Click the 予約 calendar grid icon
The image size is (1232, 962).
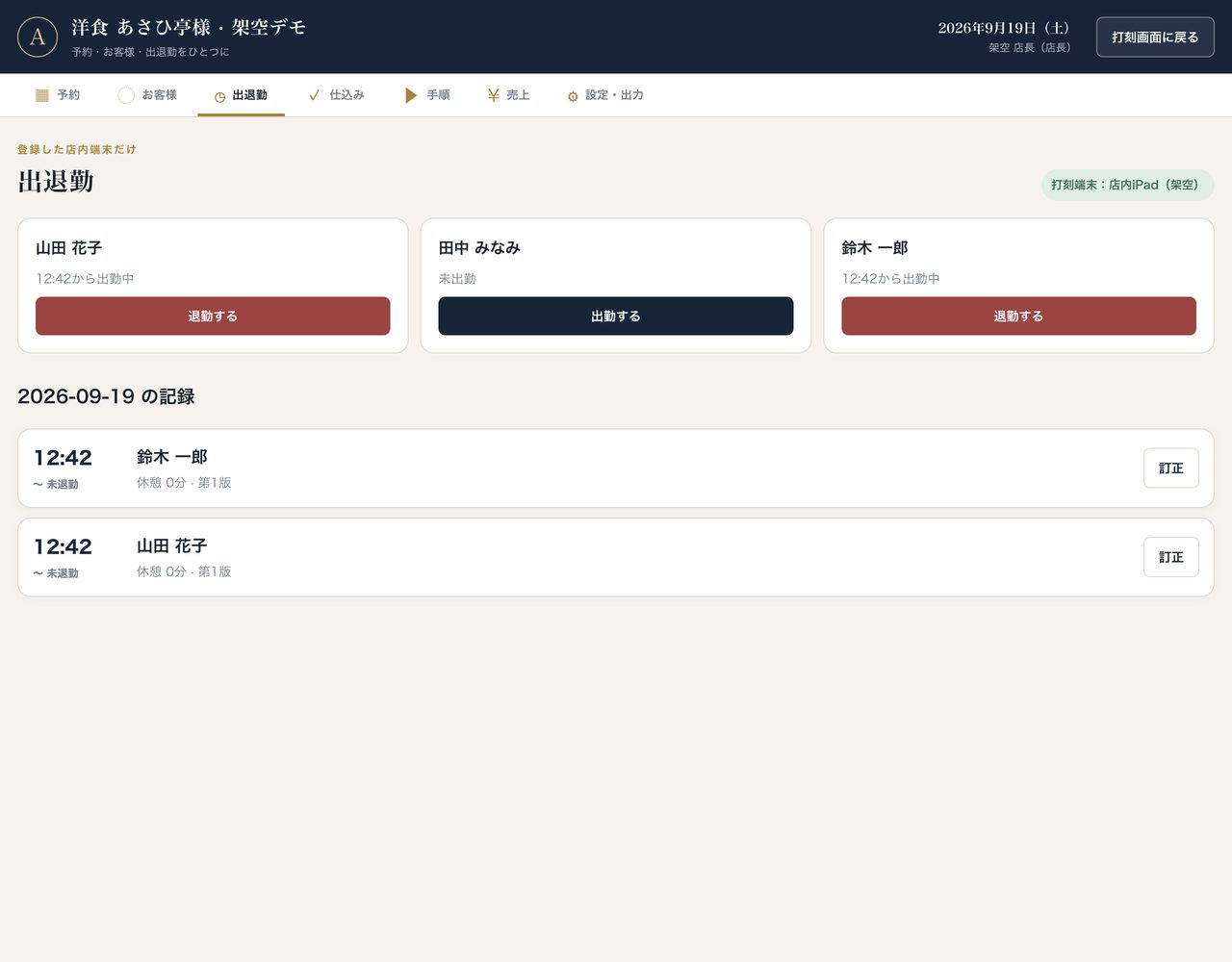click(x=42, y=95)
